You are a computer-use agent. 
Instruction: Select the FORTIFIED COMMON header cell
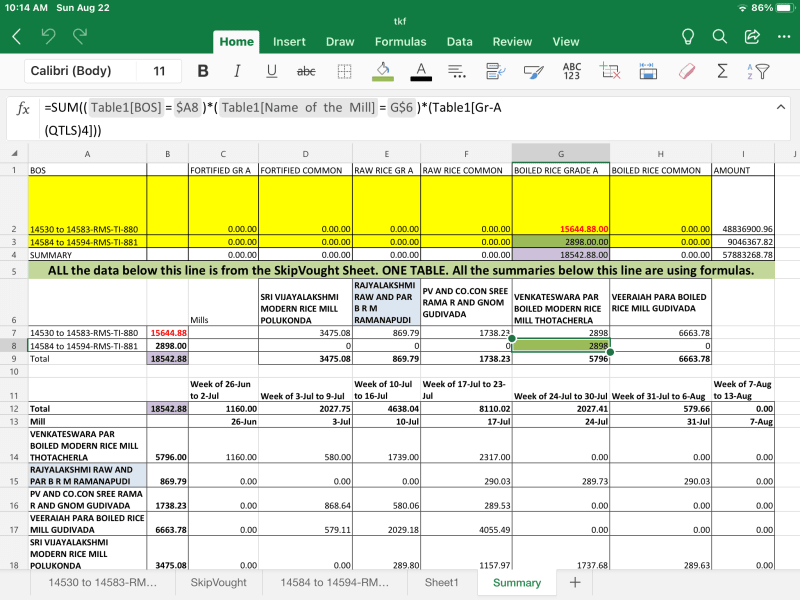pos(305,170)
